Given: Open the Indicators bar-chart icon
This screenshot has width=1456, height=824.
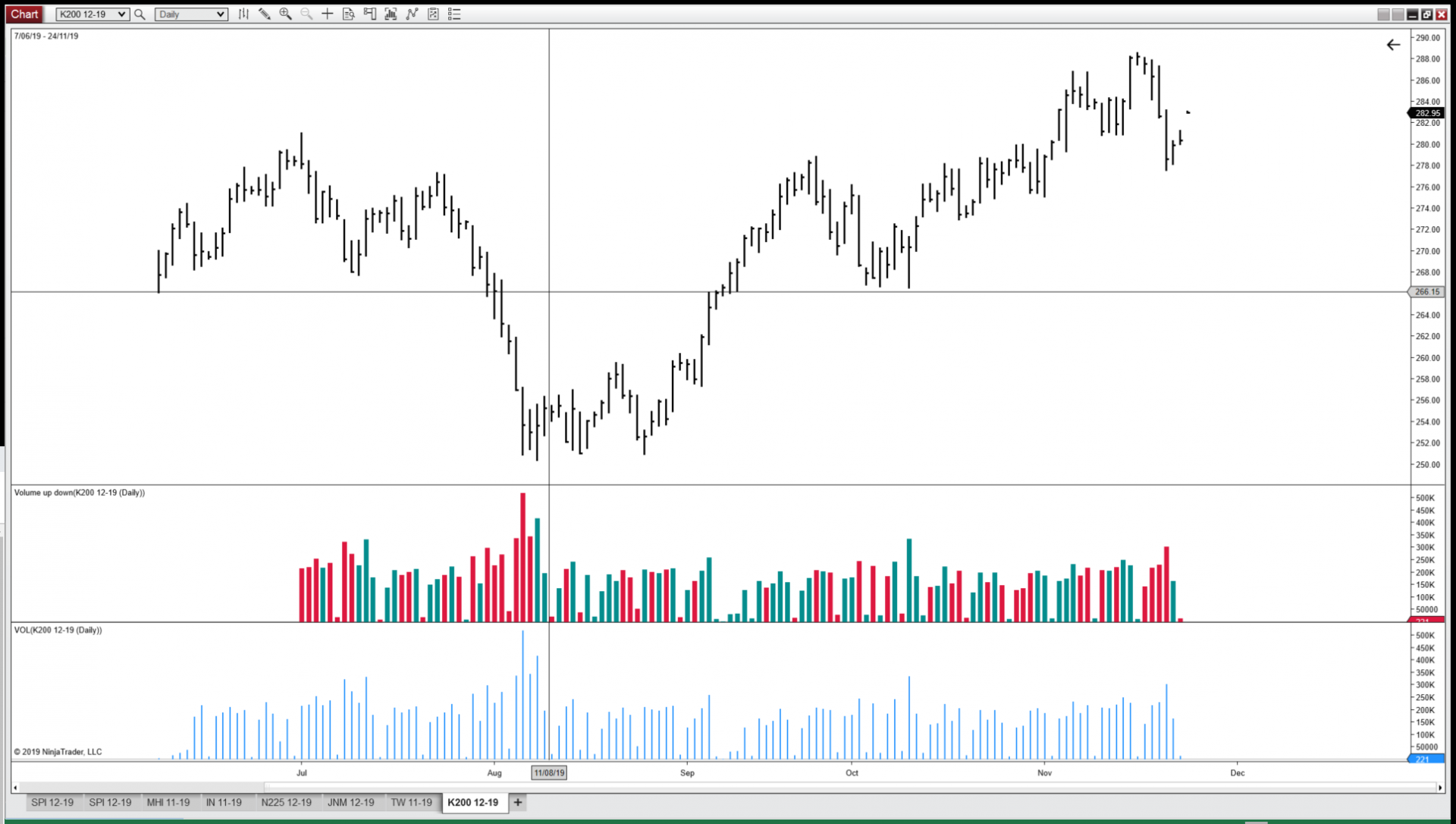Looking at the screenshot, I should [391, 14].
